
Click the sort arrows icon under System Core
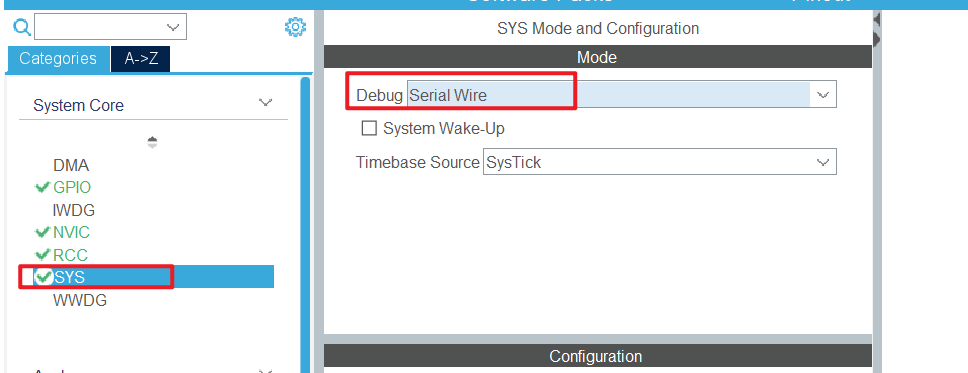152,143
